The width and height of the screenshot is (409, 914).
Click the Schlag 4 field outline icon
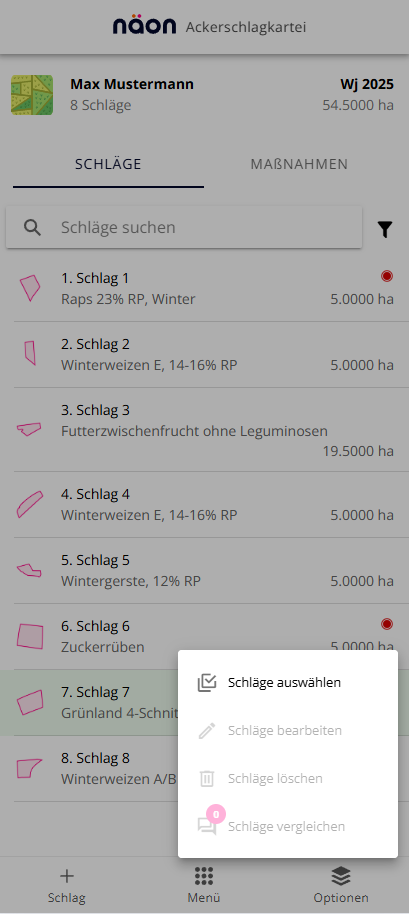pyautogui.click(x=29, y=504)
